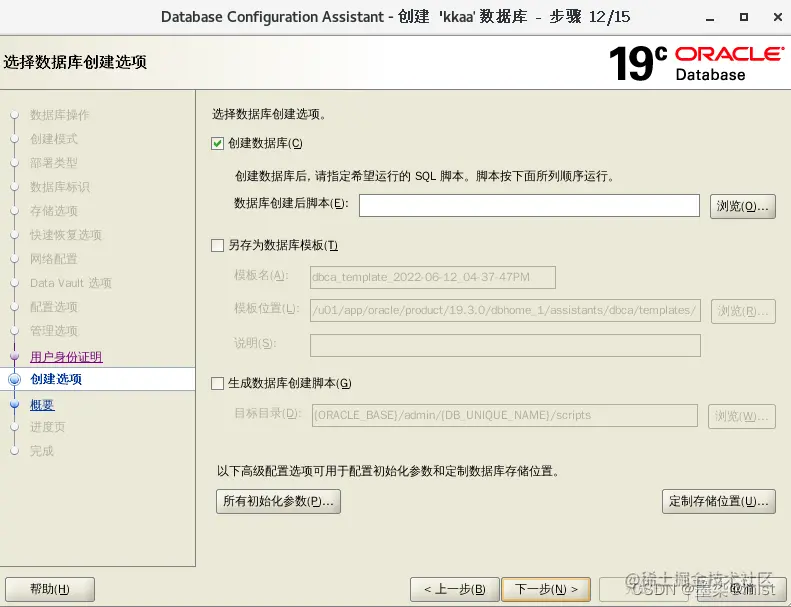The width and height of the screenshot is (791, 607).
Task: Open 定制存储位置(U)... dialog
Action: [719, 502]
